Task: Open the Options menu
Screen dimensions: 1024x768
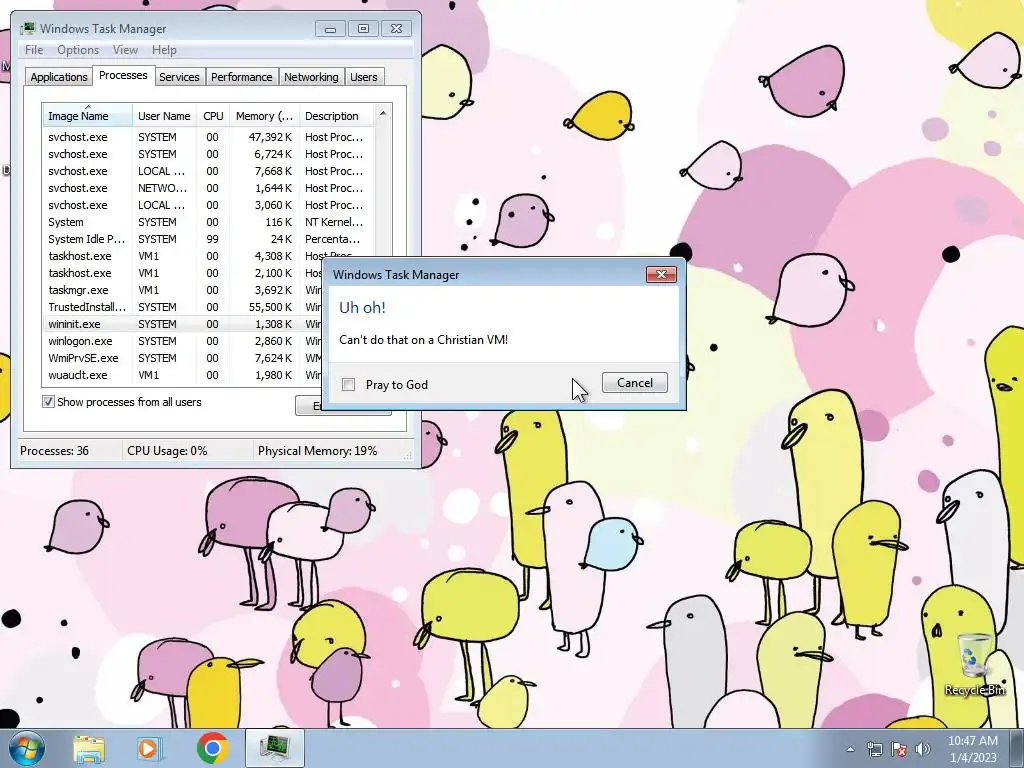Action: pos(78,50)
